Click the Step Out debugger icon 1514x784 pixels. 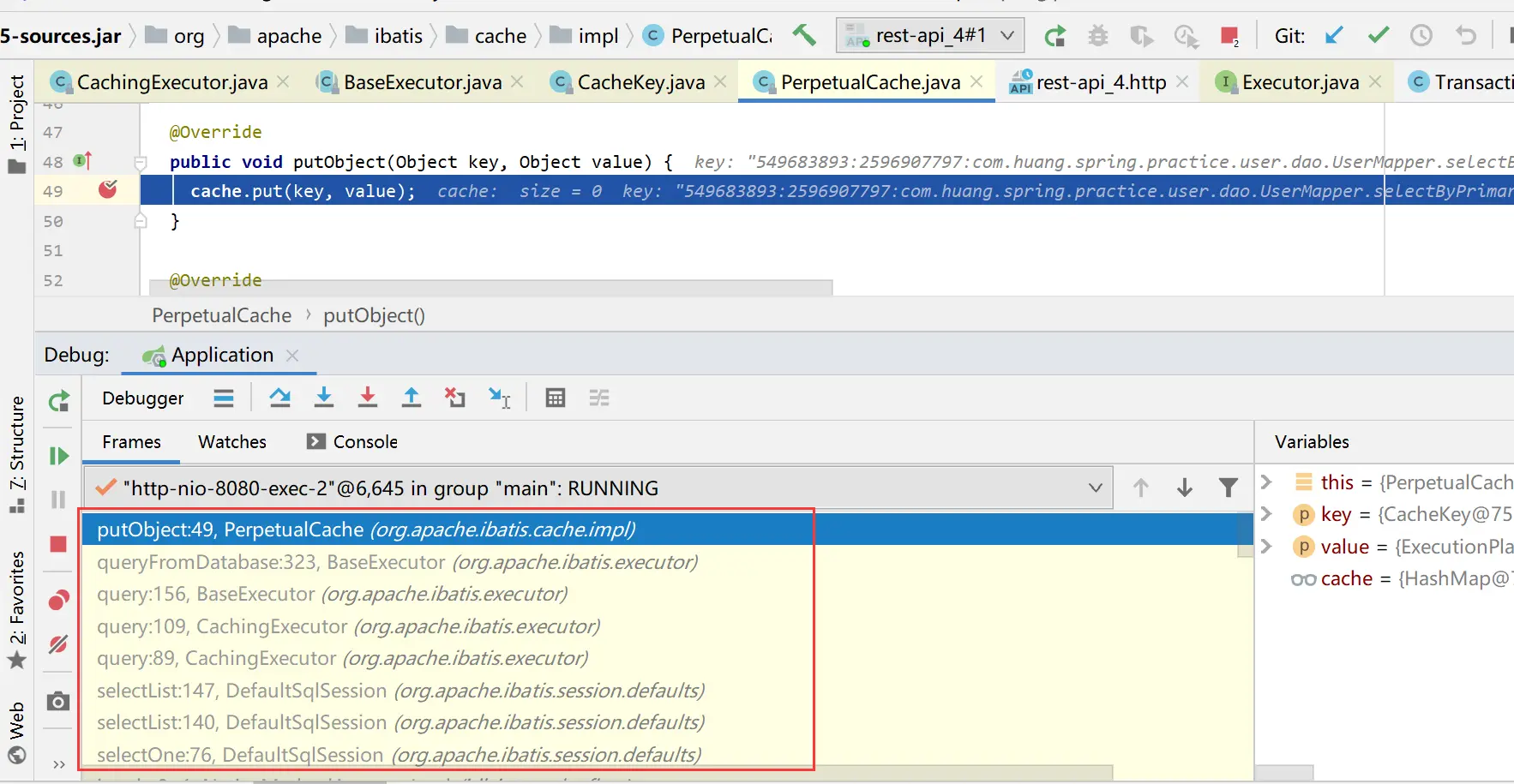pos(412,398)
